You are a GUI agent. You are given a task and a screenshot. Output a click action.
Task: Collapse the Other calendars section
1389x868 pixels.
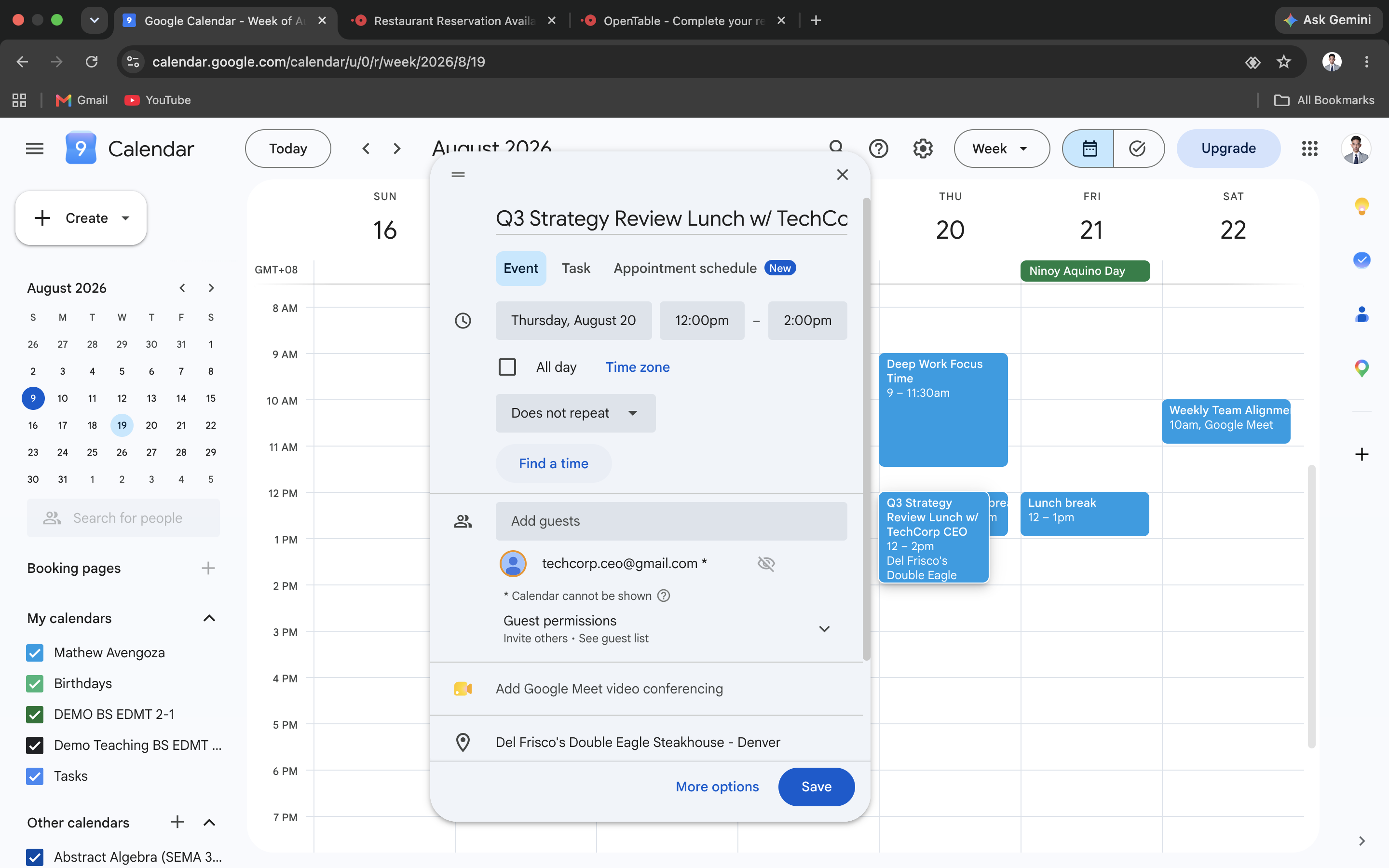pyautogui.click(x=209, y=823)
